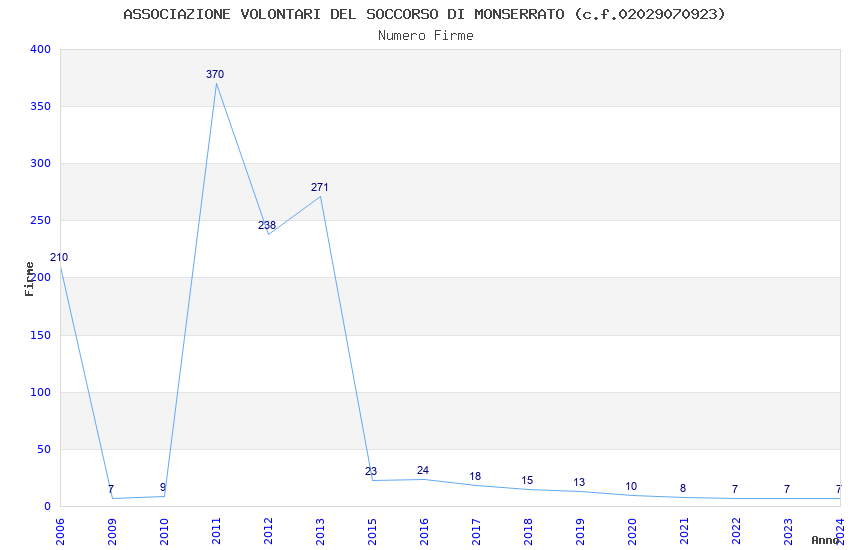
Task: Select the 210 data label for 2006
Action: (59, 258)
